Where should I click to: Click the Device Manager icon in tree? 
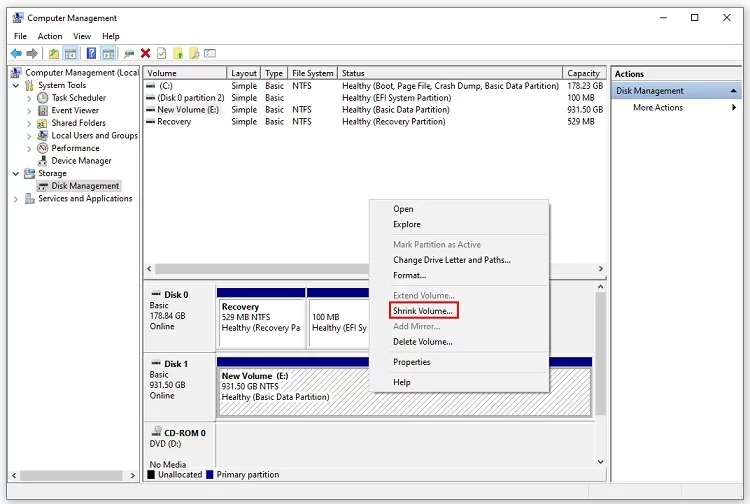[43, 161]
